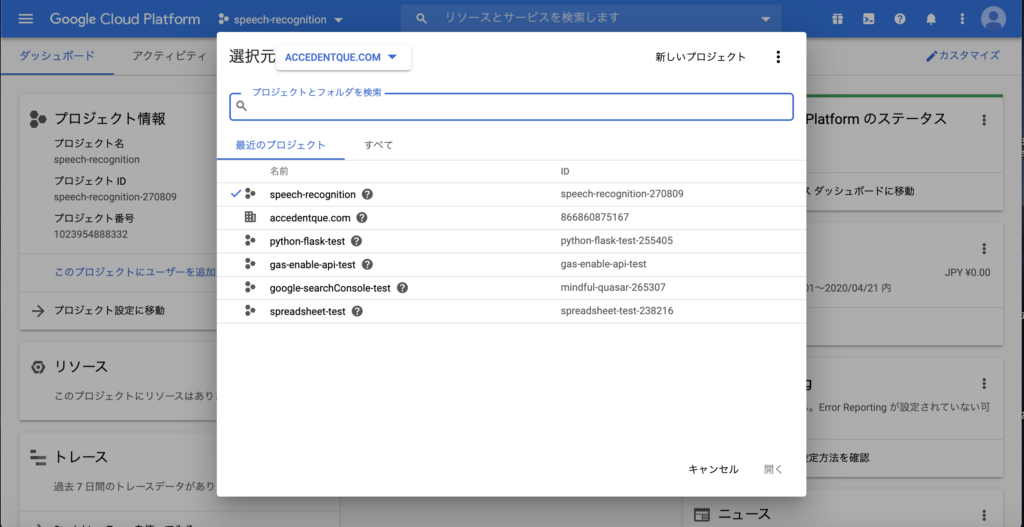Select spreadsheet-test project name
The height and width of the screenshot is (527, 1024).
click(x=307, y=311)
